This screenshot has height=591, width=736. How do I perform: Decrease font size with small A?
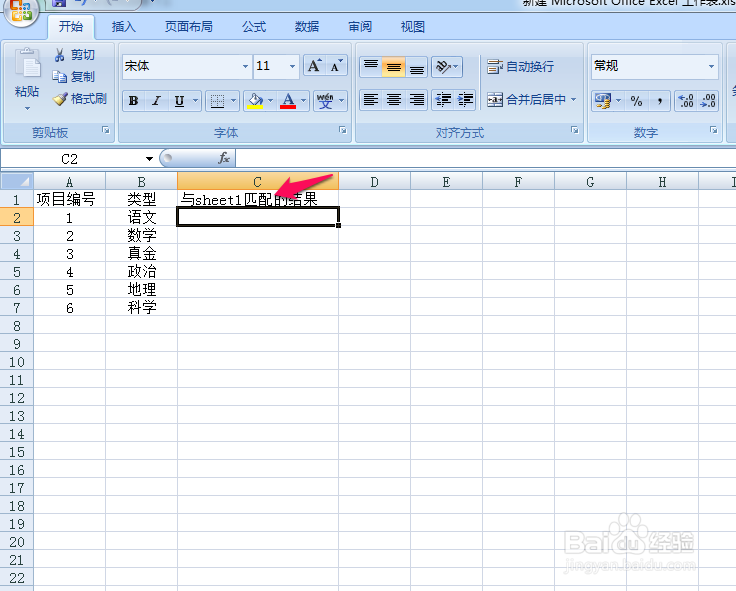coord(336,66)
